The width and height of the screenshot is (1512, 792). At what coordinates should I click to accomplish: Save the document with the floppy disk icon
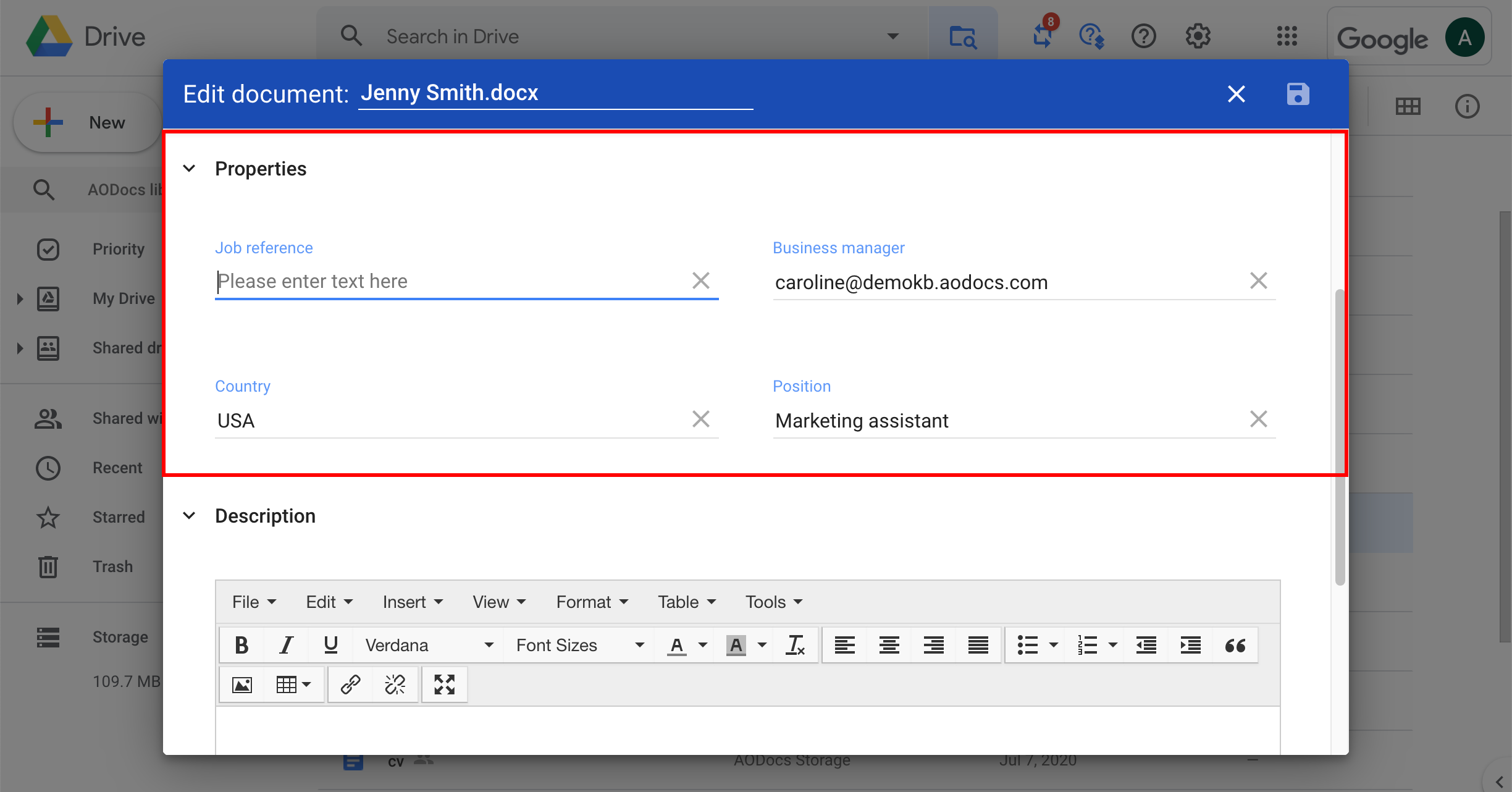coord(1298,94)
